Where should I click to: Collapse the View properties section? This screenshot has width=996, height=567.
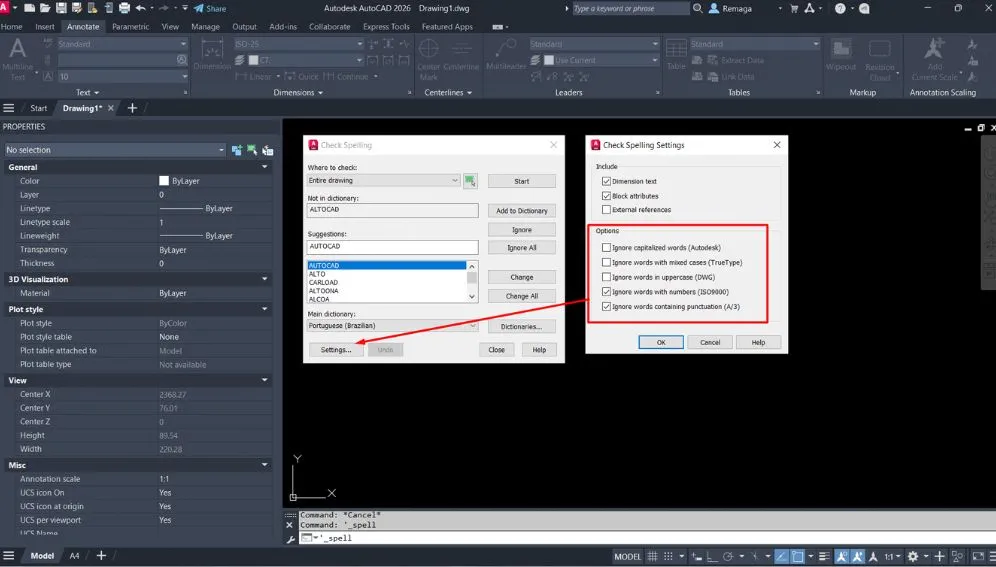point(264,380)
